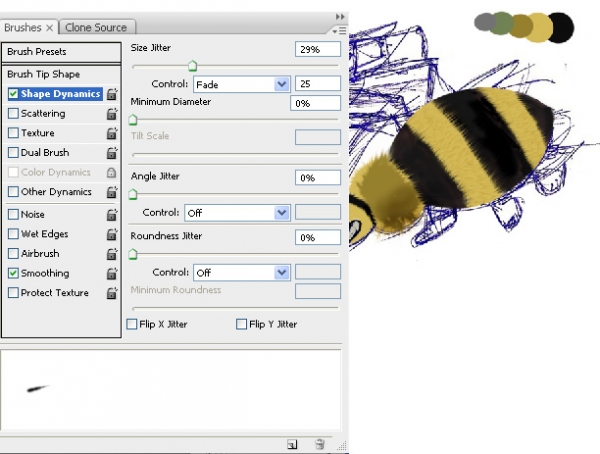Image resolution: width=600 pixels, height=454 pixels.
Task: Click the Roundness Jitter slider handle
Action: [133, 254]
